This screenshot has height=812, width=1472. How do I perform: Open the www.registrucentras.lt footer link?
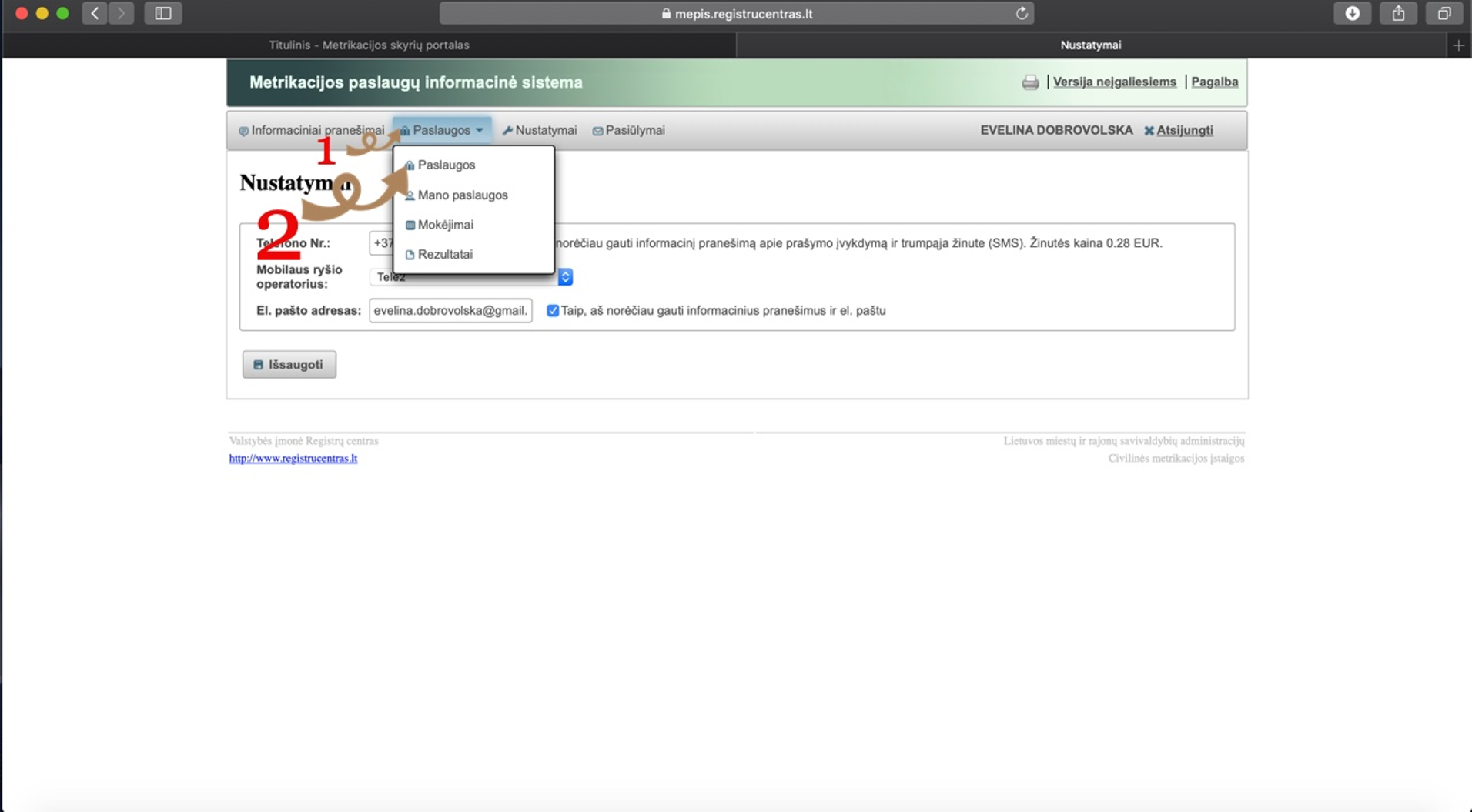point(293,458)
